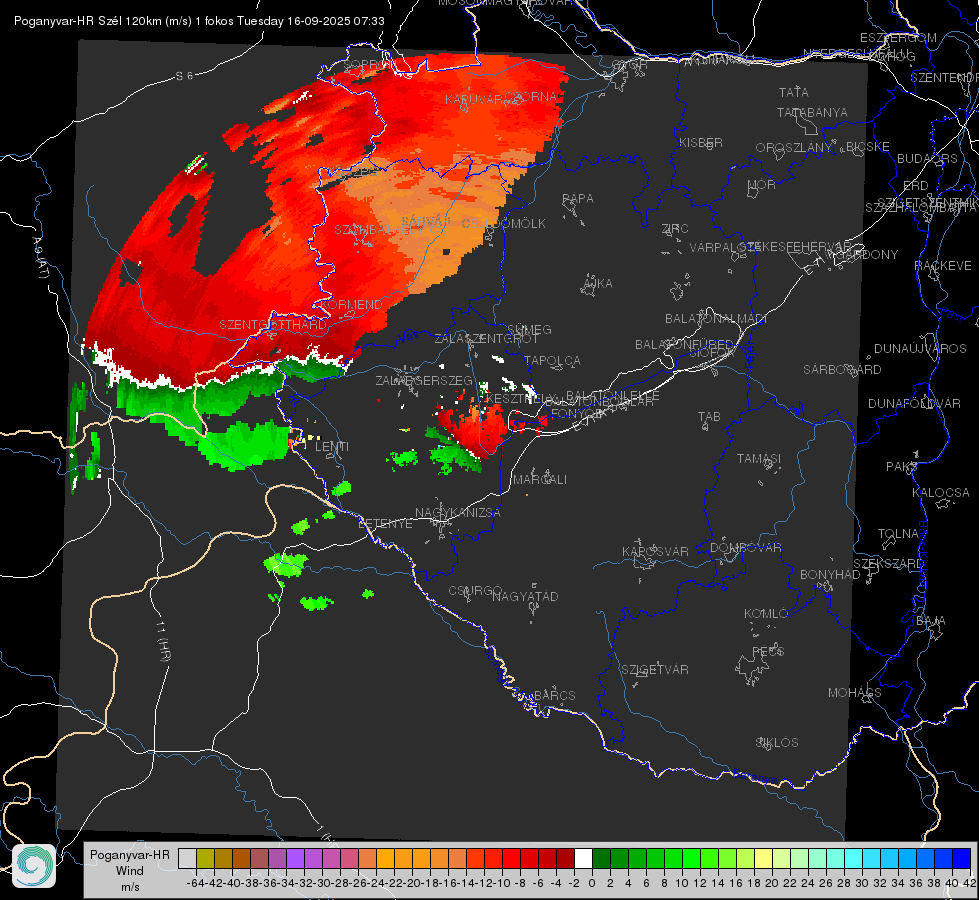Click the TAB city label

[x=709, y=417]
